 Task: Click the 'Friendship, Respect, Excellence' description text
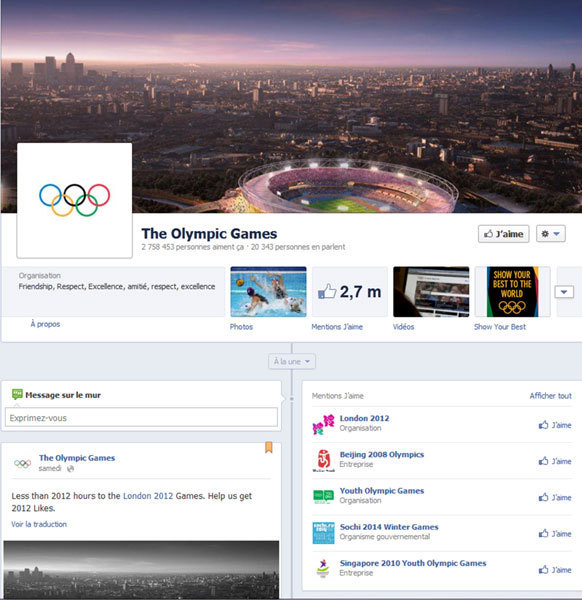click(117, 287)
